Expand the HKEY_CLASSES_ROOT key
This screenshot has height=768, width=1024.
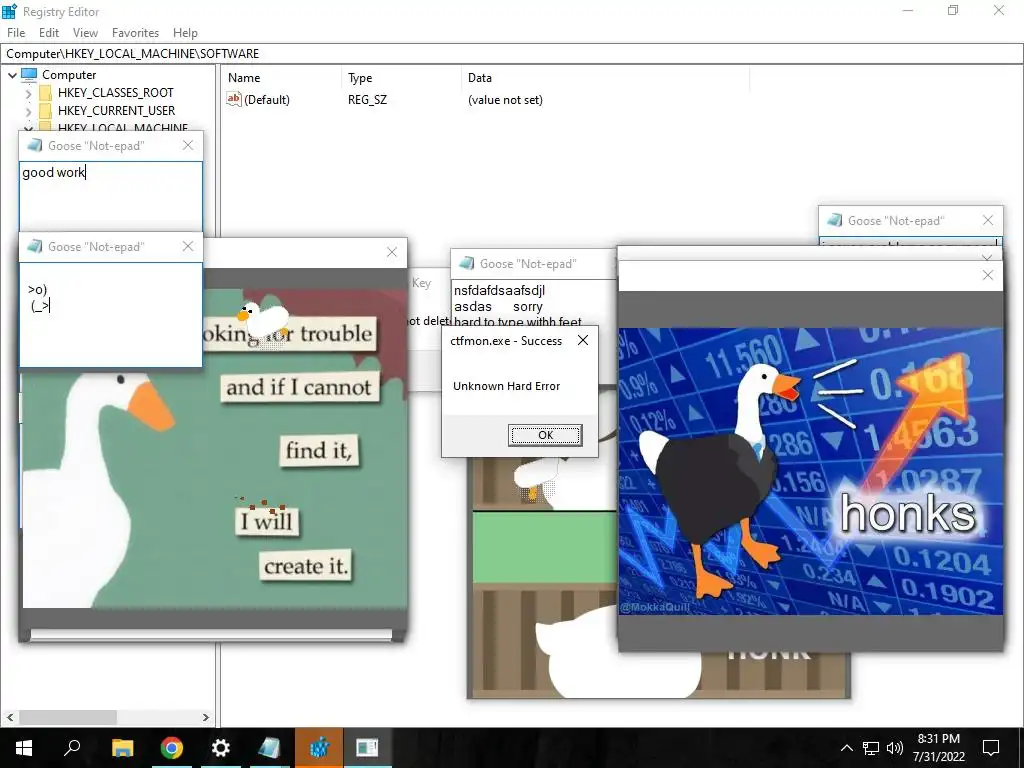(x=28, y=93)
